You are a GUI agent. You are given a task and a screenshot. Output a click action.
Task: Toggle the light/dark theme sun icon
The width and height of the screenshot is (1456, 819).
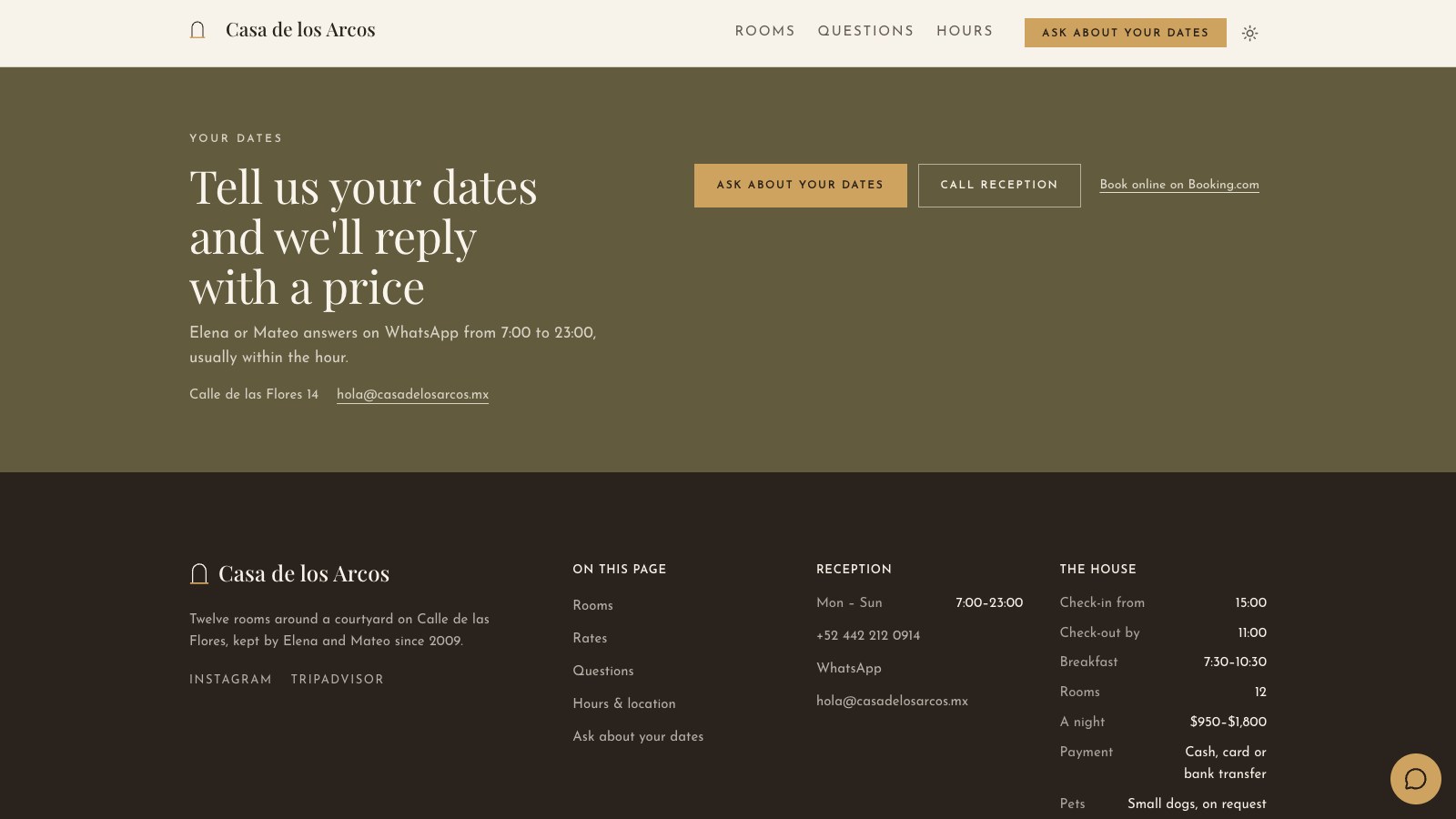(x=1250, y=33)
